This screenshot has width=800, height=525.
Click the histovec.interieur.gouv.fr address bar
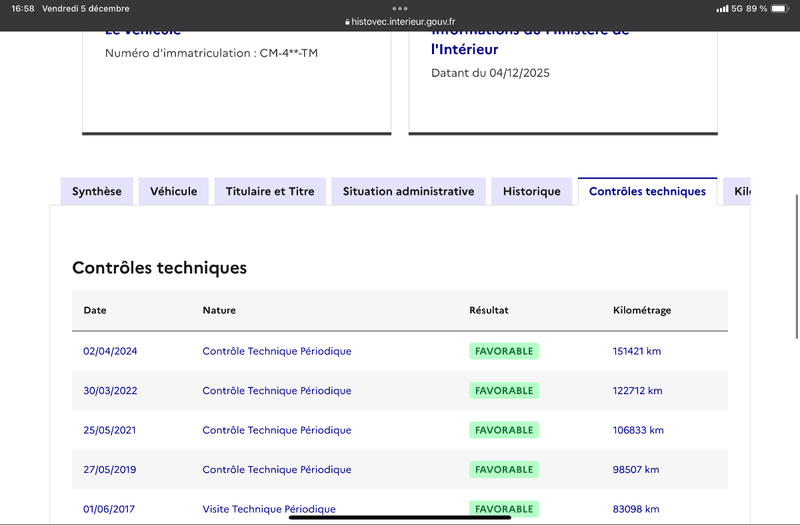(402, 21)
